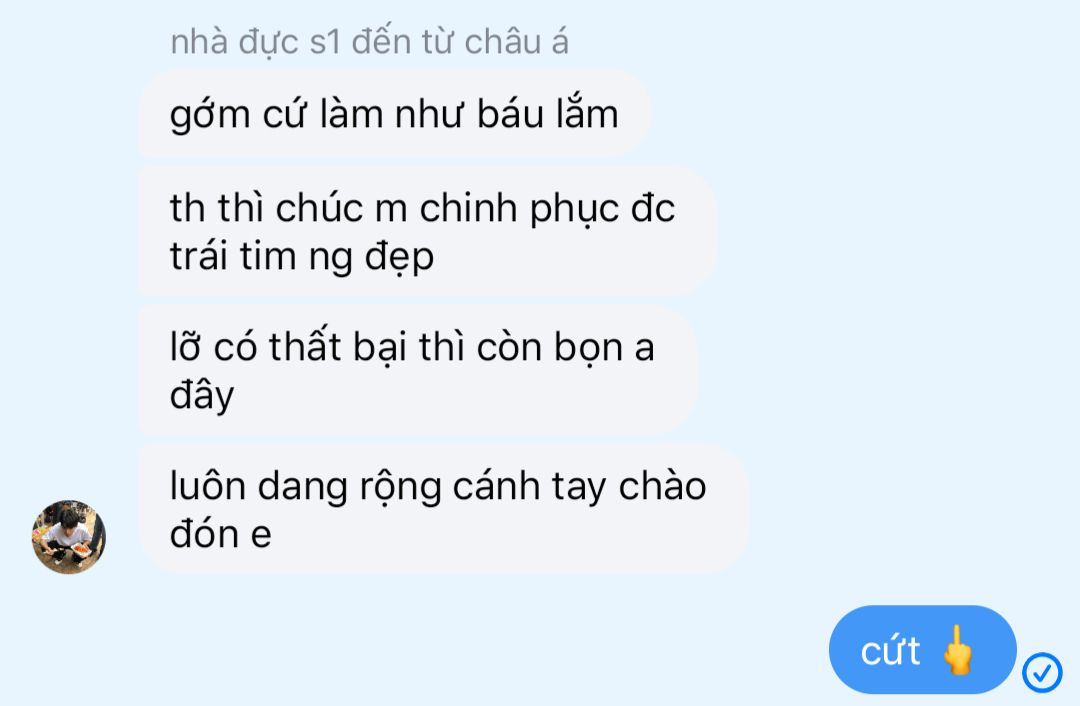Click the "lỡ có thất bại" message bubble
Viewport: 1080px width, 706px height.
point(418,371)
